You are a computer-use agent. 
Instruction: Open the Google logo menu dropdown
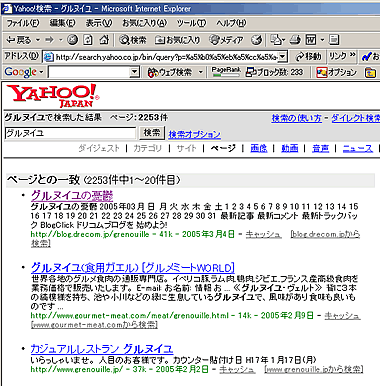41,72
